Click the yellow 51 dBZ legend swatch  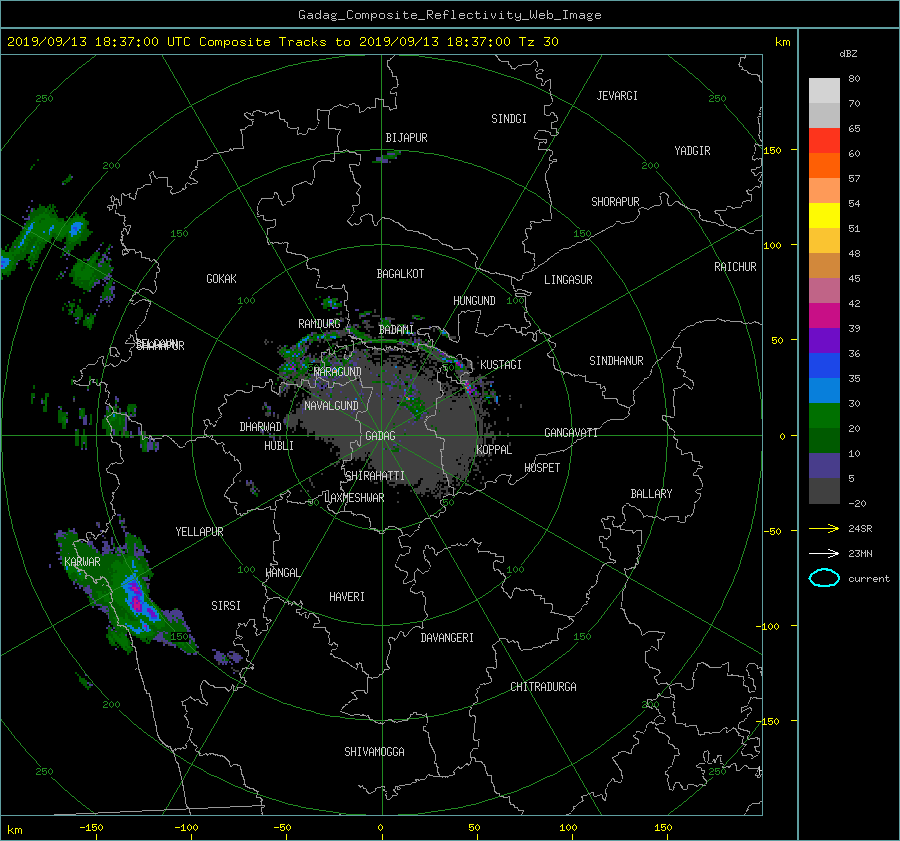tap(824, 215)
